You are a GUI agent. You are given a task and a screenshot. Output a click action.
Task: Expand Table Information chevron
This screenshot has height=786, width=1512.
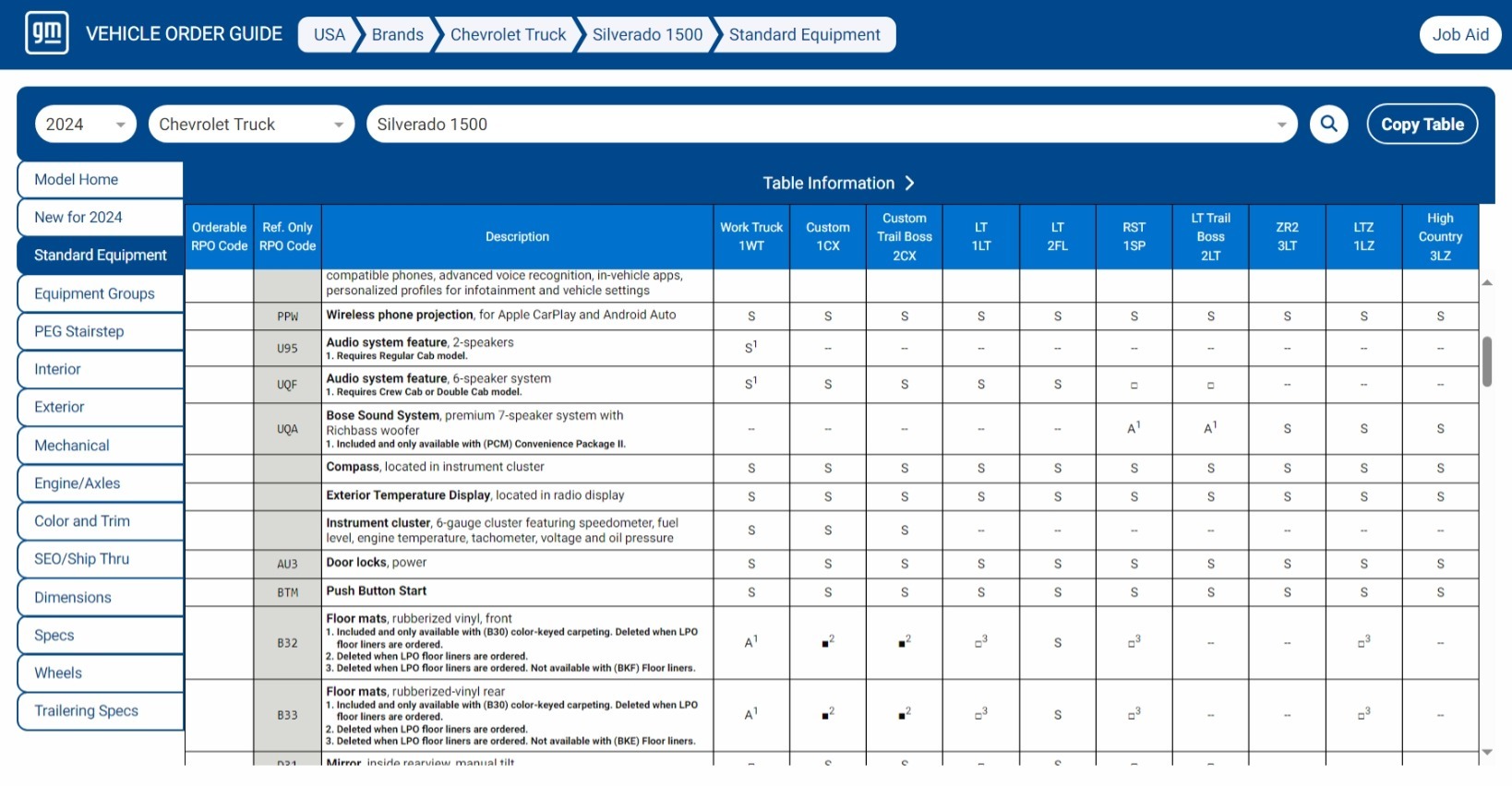click(909, 183)
